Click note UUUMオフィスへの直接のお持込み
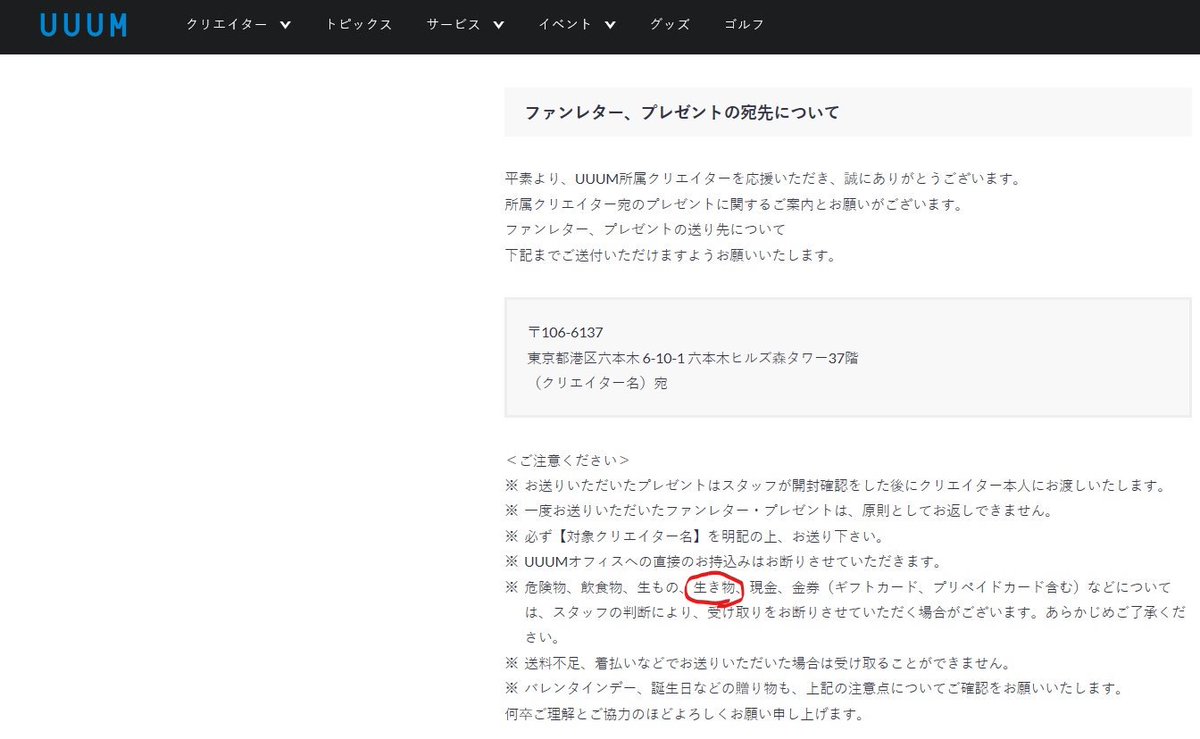Viewport: 1200px width, 739px height. point(723,561)
